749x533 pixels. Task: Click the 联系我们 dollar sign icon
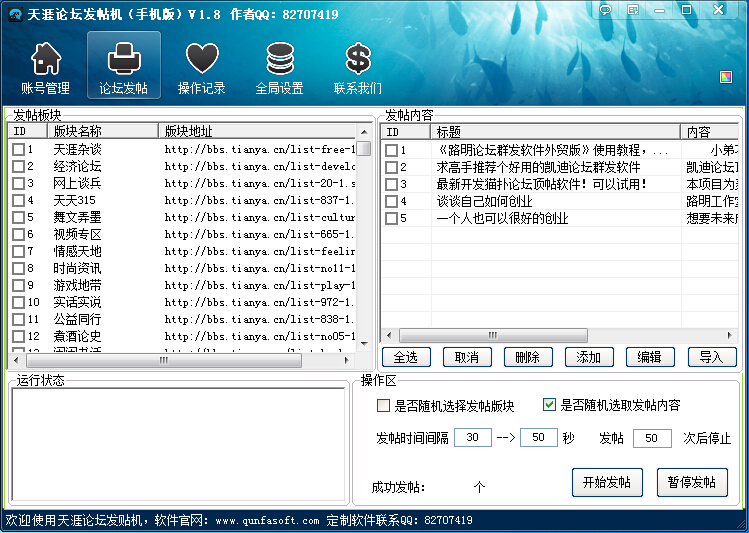357,68
